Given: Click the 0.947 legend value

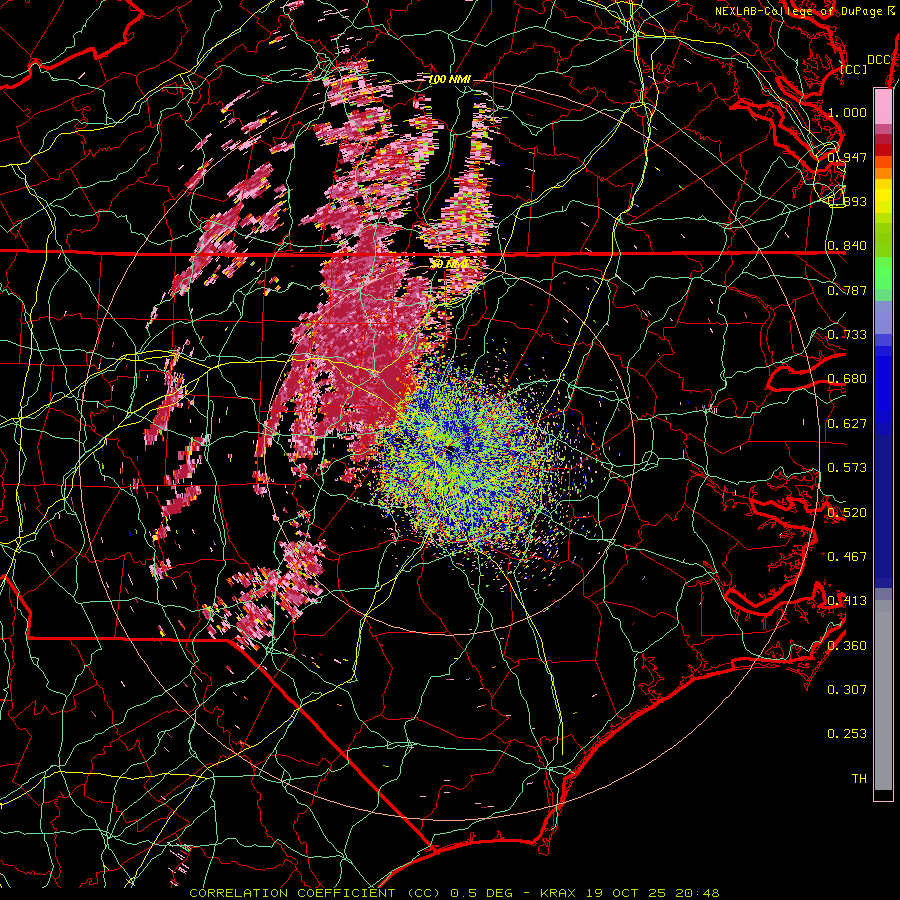Looking at the screenshot, I should [x=847, y=157].
